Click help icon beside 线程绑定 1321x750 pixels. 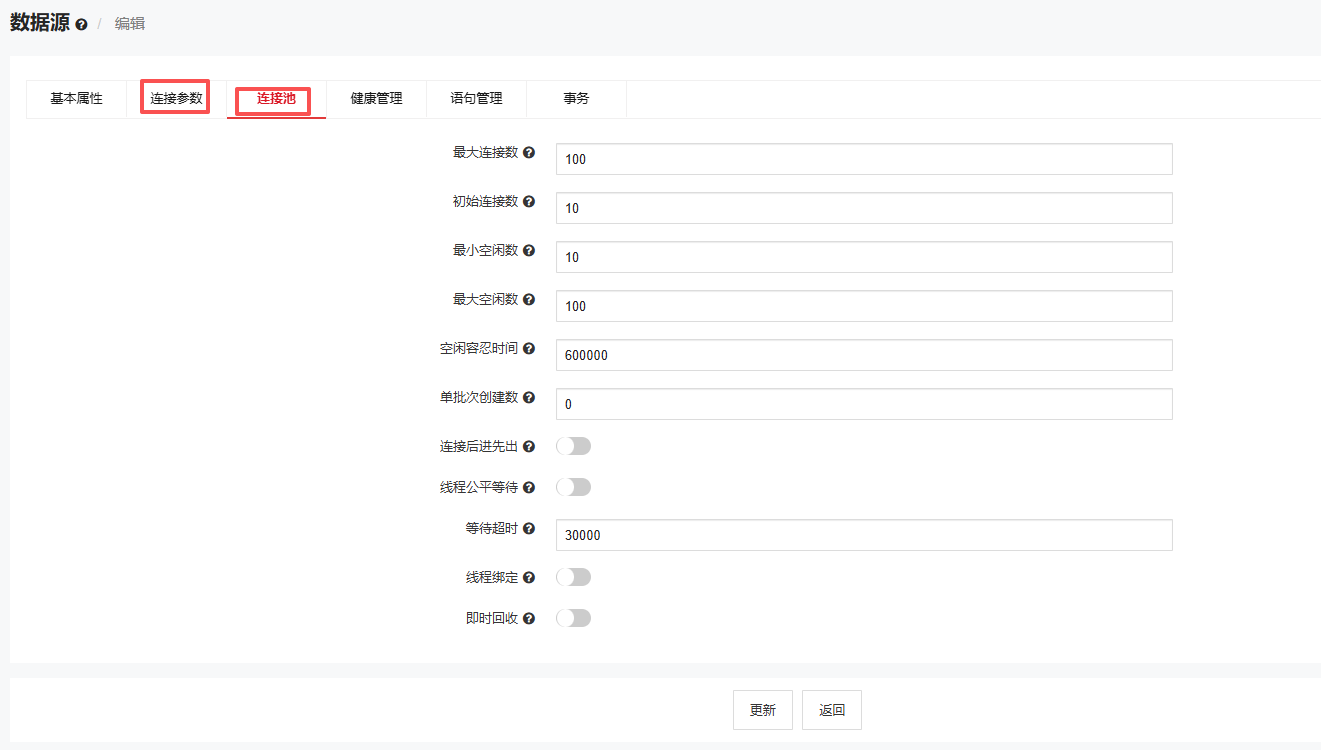[x=529, y=578]
